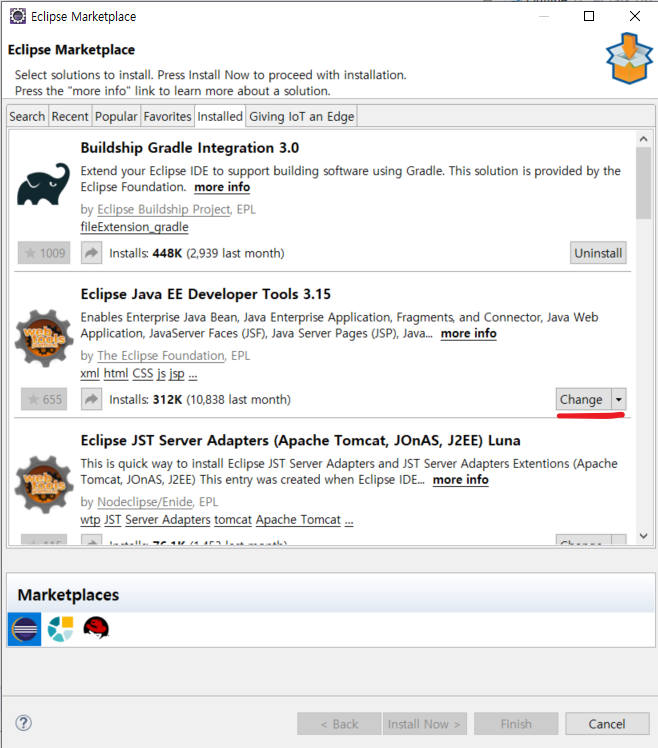Switch to the Favorites tab
The image size is (658, 748).
[x=167, y=116]
